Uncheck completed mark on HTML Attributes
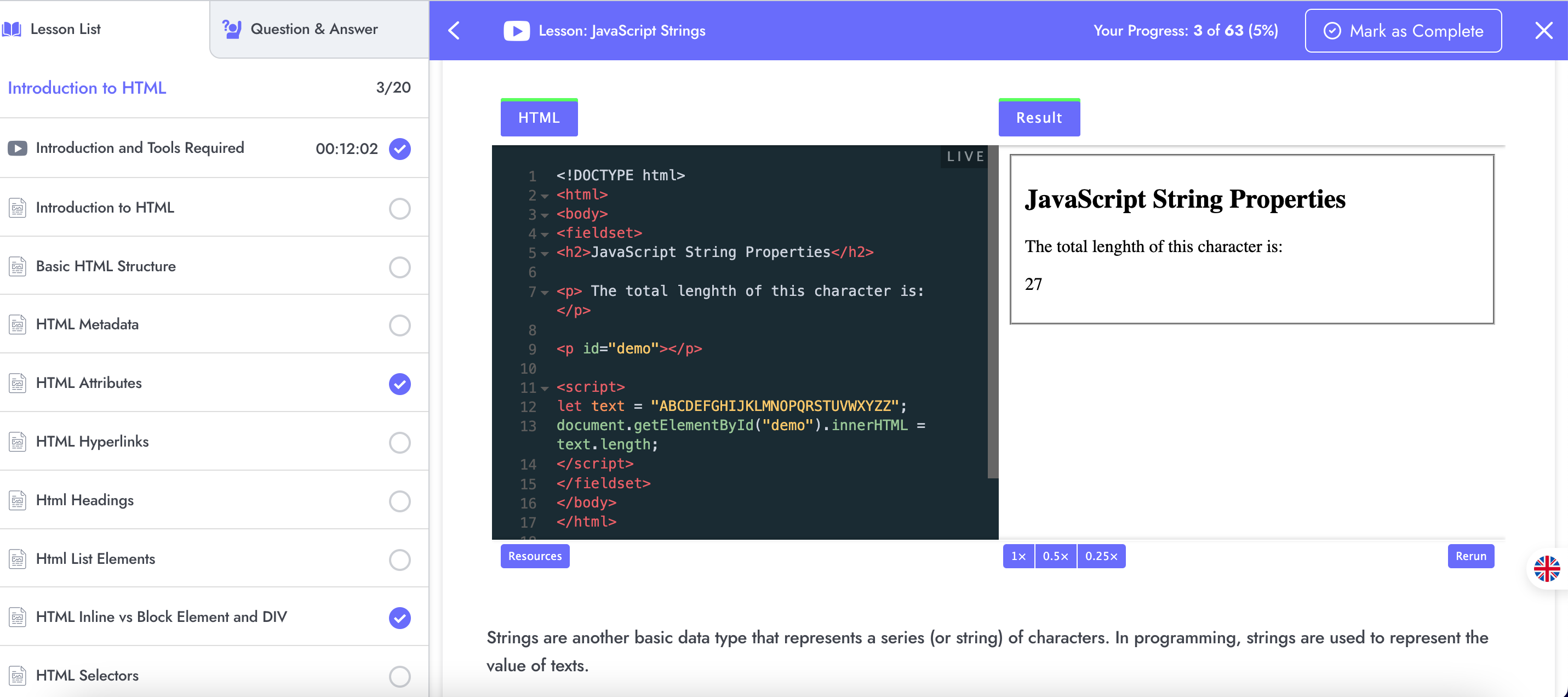The image size is (1568, 697). tap(399, 384)
